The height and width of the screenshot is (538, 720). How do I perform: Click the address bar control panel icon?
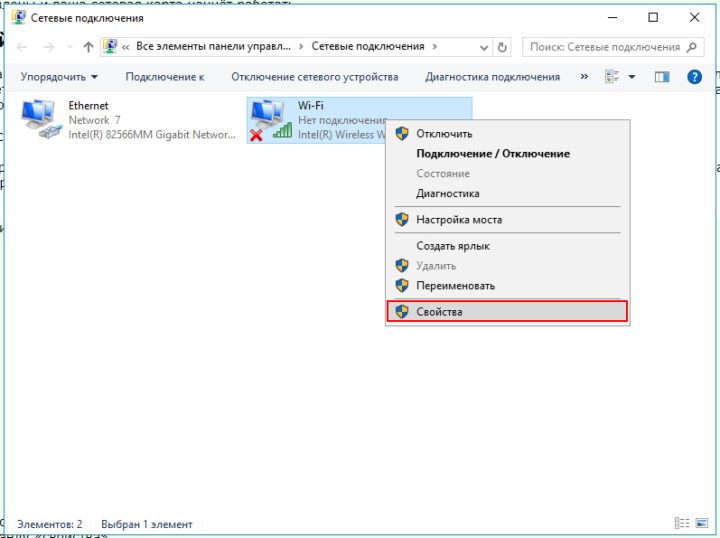(x=110, y=46)
